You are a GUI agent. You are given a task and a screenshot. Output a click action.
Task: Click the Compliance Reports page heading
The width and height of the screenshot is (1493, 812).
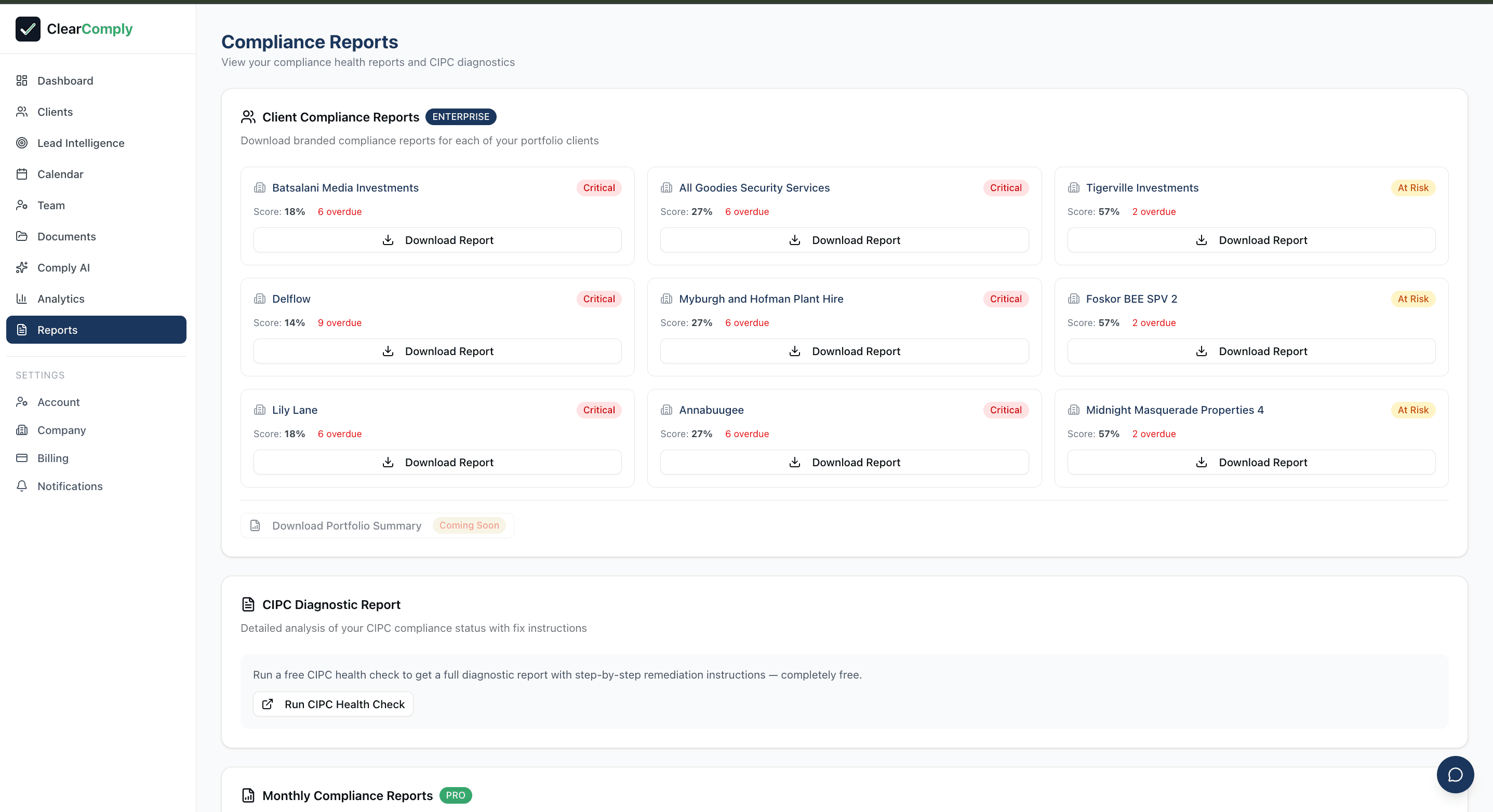tap(310, 42)
